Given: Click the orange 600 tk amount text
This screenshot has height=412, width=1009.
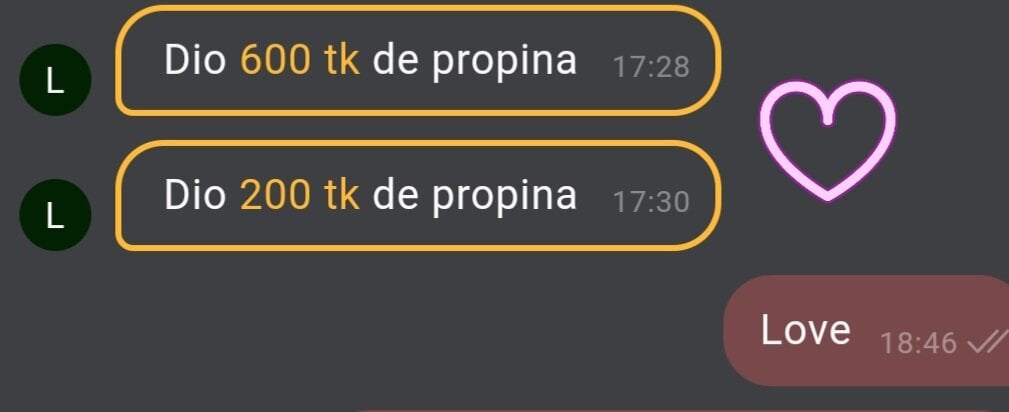Looking at the screenshot, I should (x=299, y=61).
